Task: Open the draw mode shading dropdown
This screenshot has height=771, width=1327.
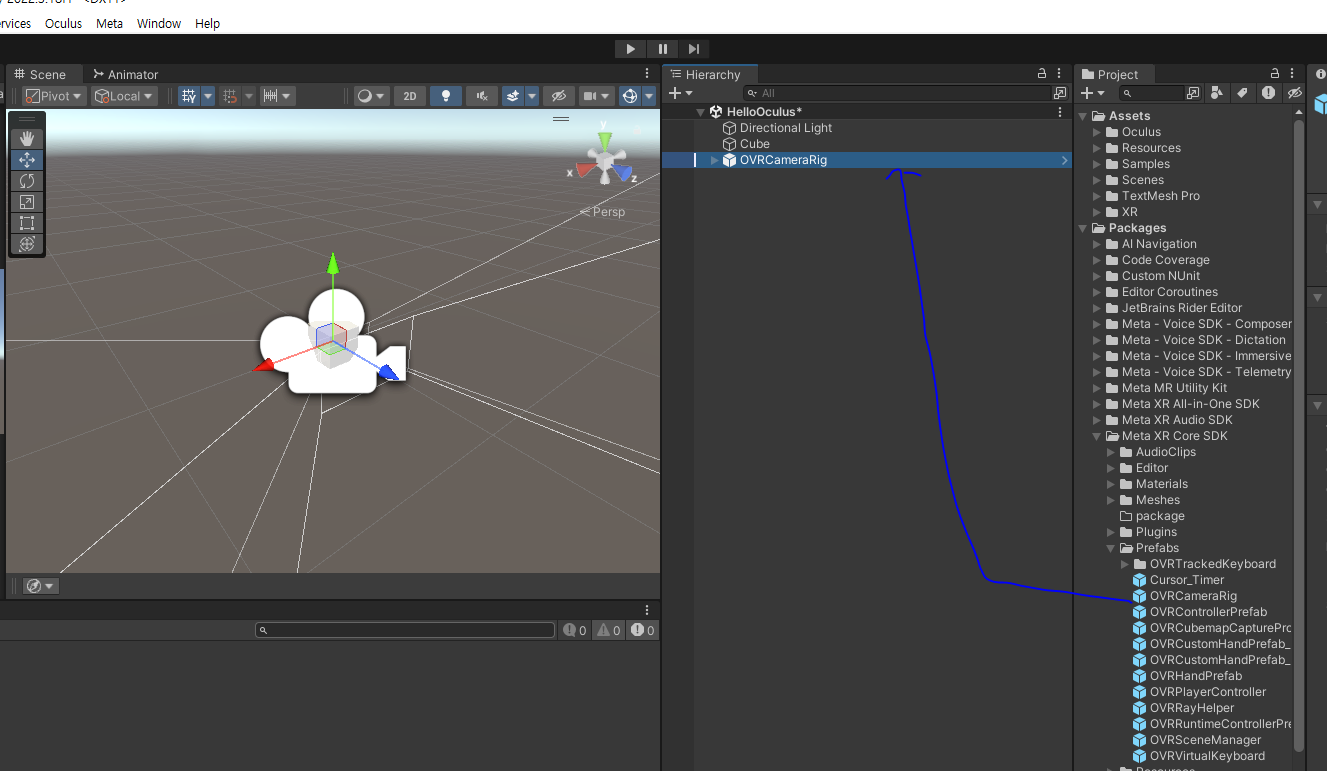Action: (x=372, y=96)
